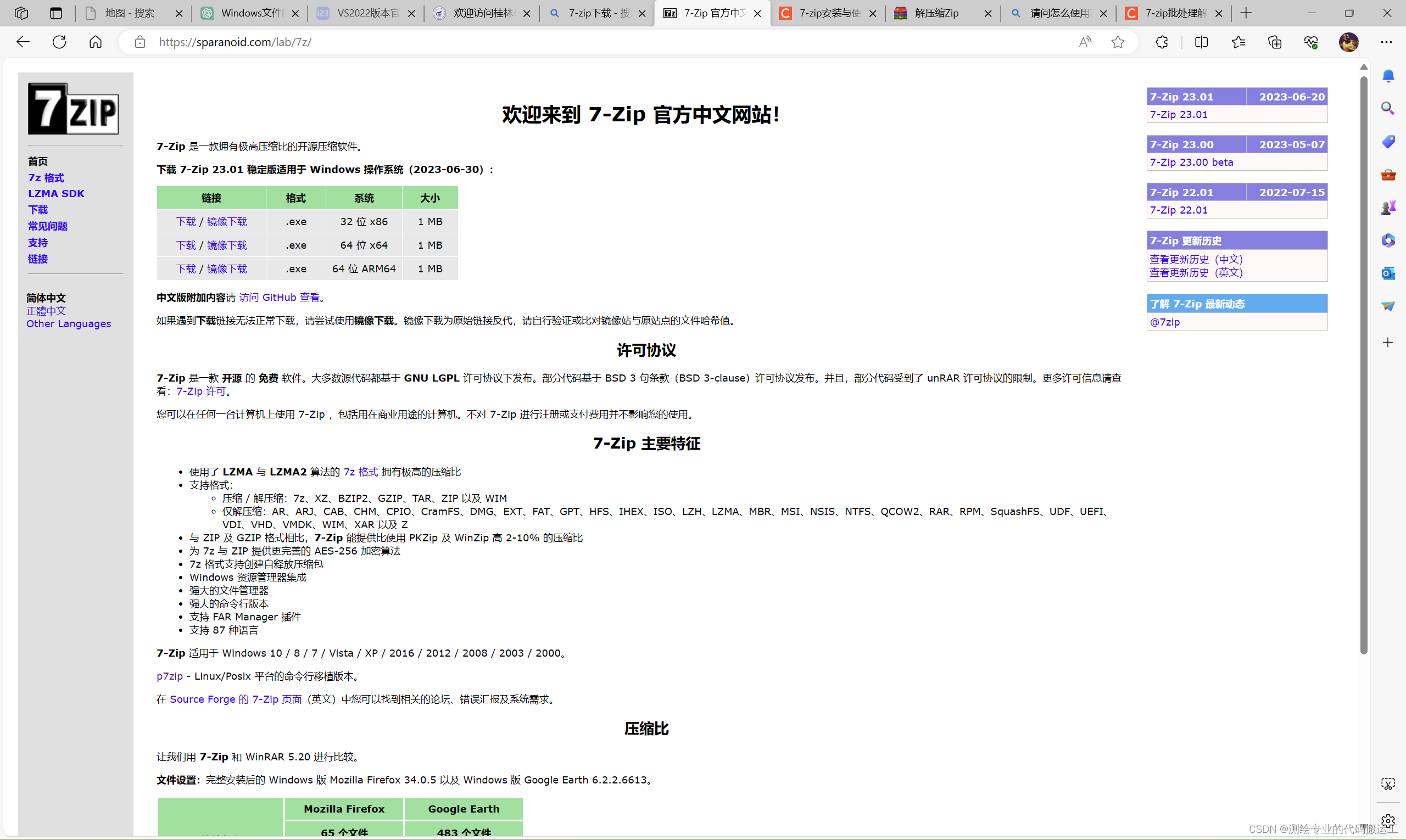Open the tab actions menu icon
Image resolution: width=1406 pixels, height=840 pixels.
55,13
